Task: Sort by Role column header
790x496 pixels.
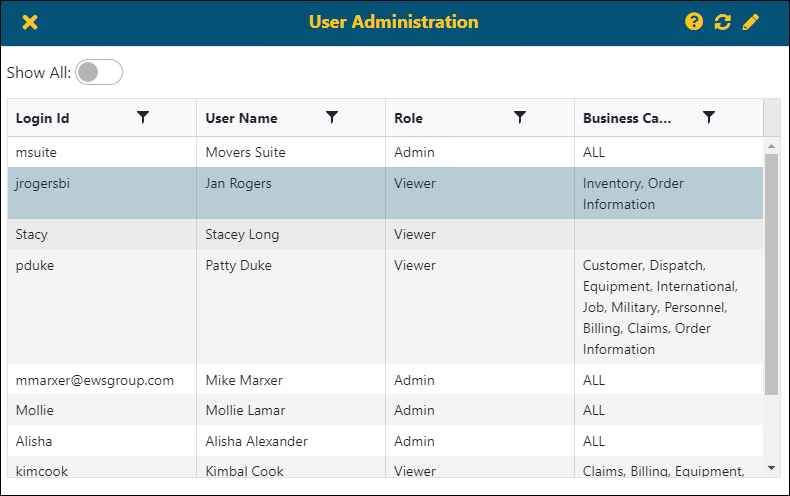Action: click(x=408, y=118)
